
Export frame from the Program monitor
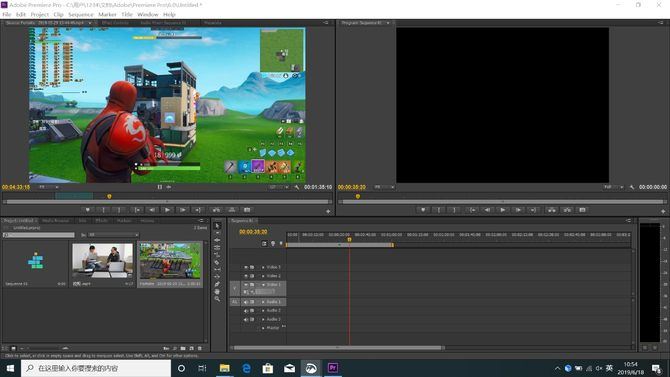point(582,210)
